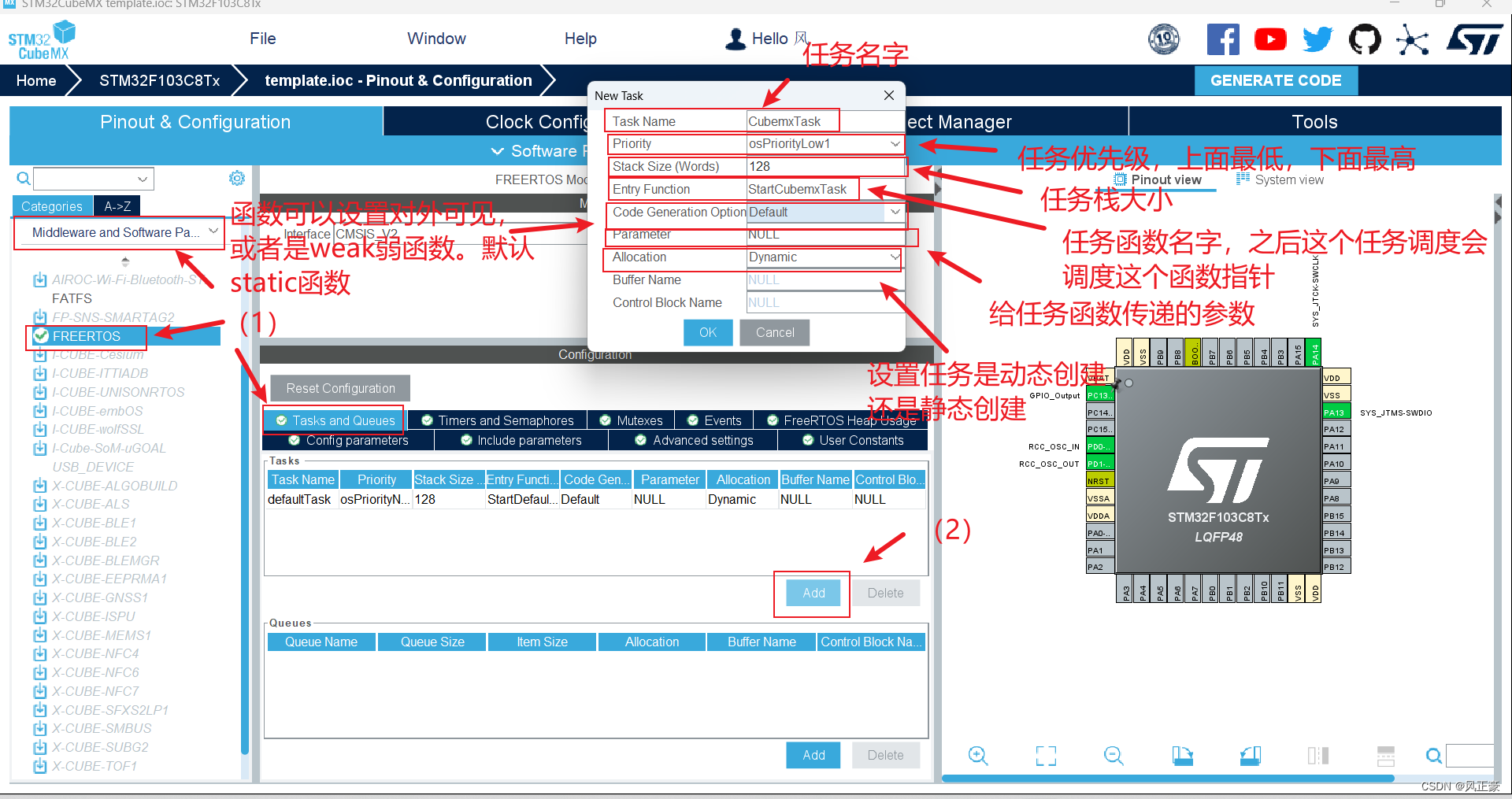
Task: Rotate the chip view clockwise
Action: [1184, 755]
